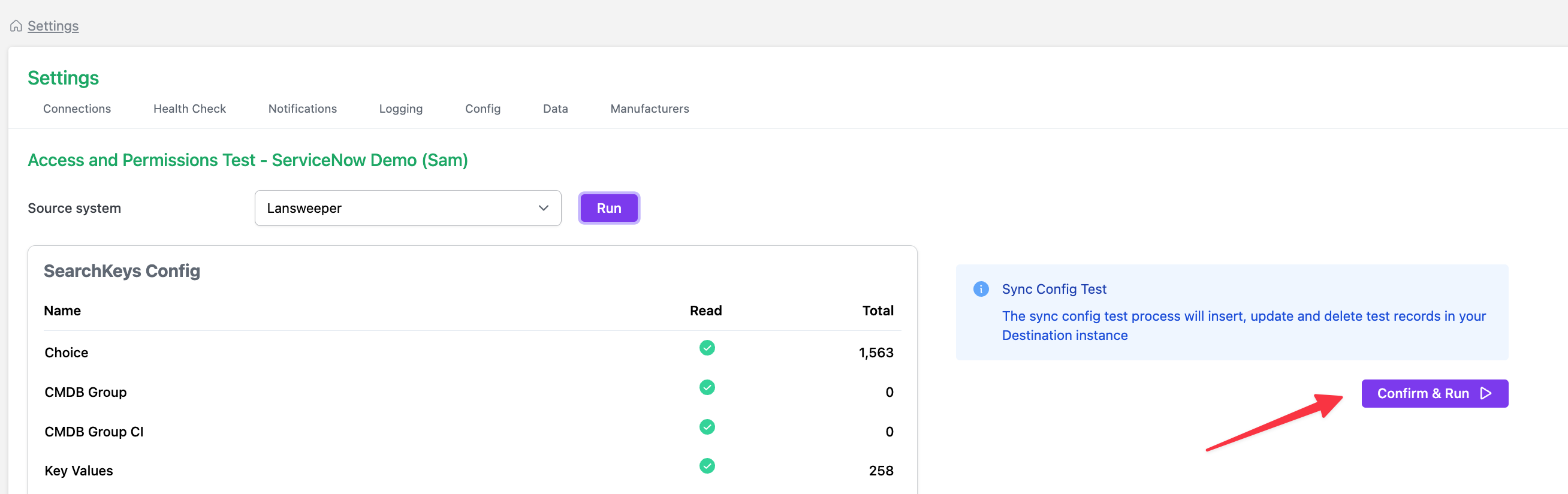Click the Confirm & Run button
The image size is (1568, 494).
[x=1435, y=393]
